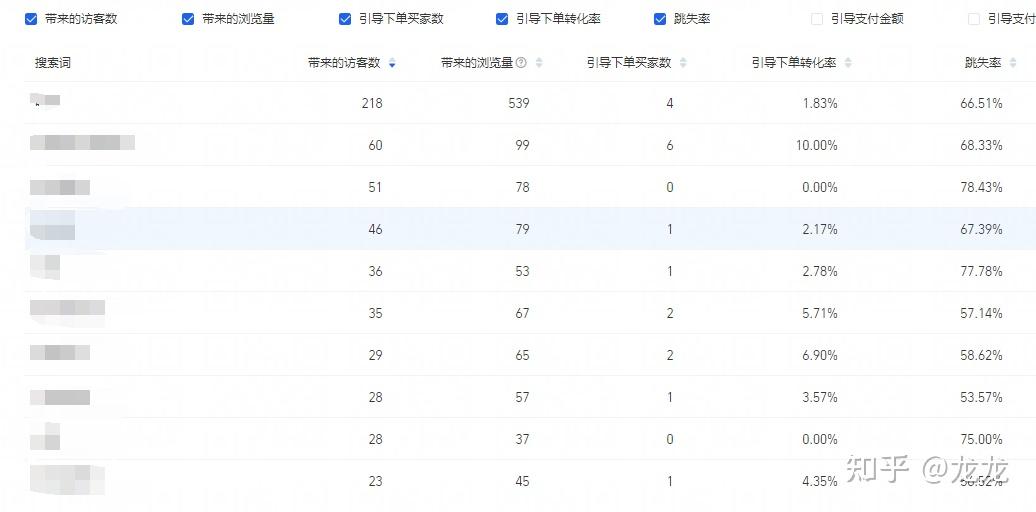Select the page views cell 539
Viewport: 1036px width, 512px height.
(x=519, y=103)
